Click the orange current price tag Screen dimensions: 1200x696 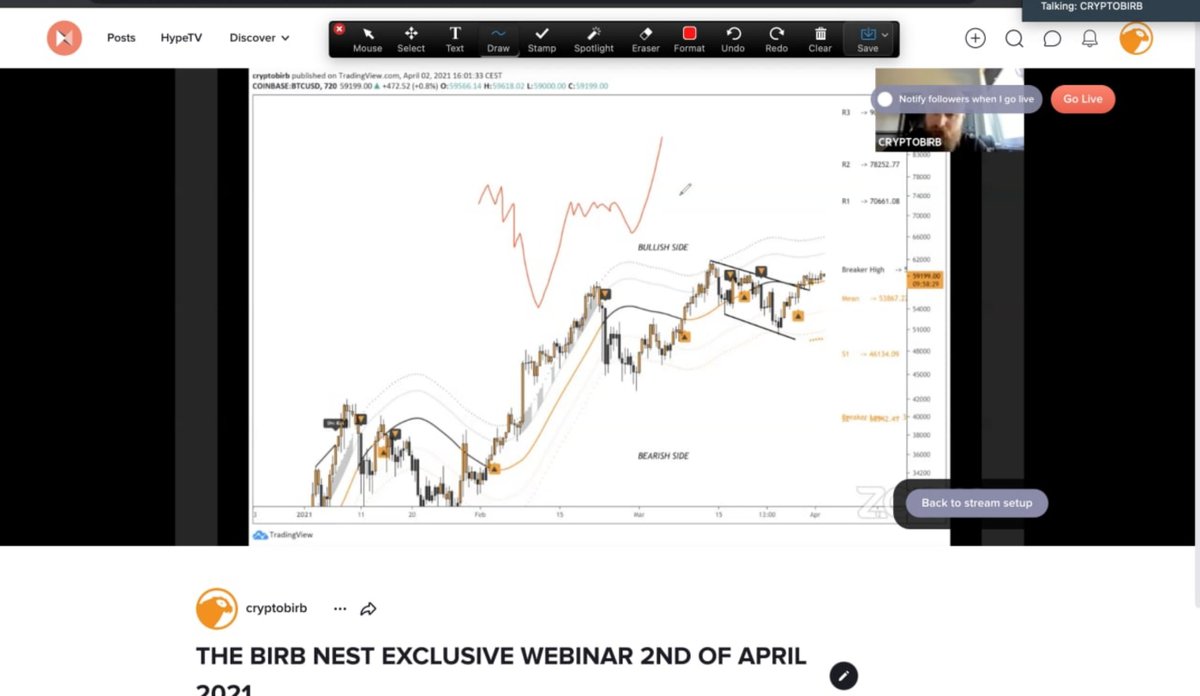tap(923, 279)
